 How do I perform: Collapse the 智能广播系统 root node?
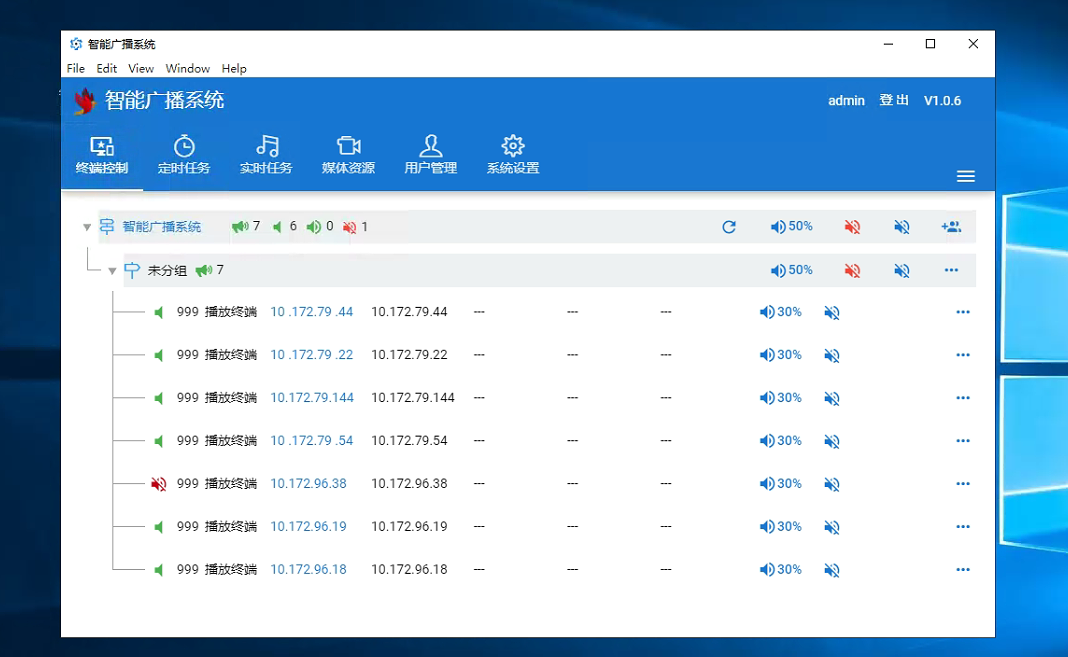87,227
